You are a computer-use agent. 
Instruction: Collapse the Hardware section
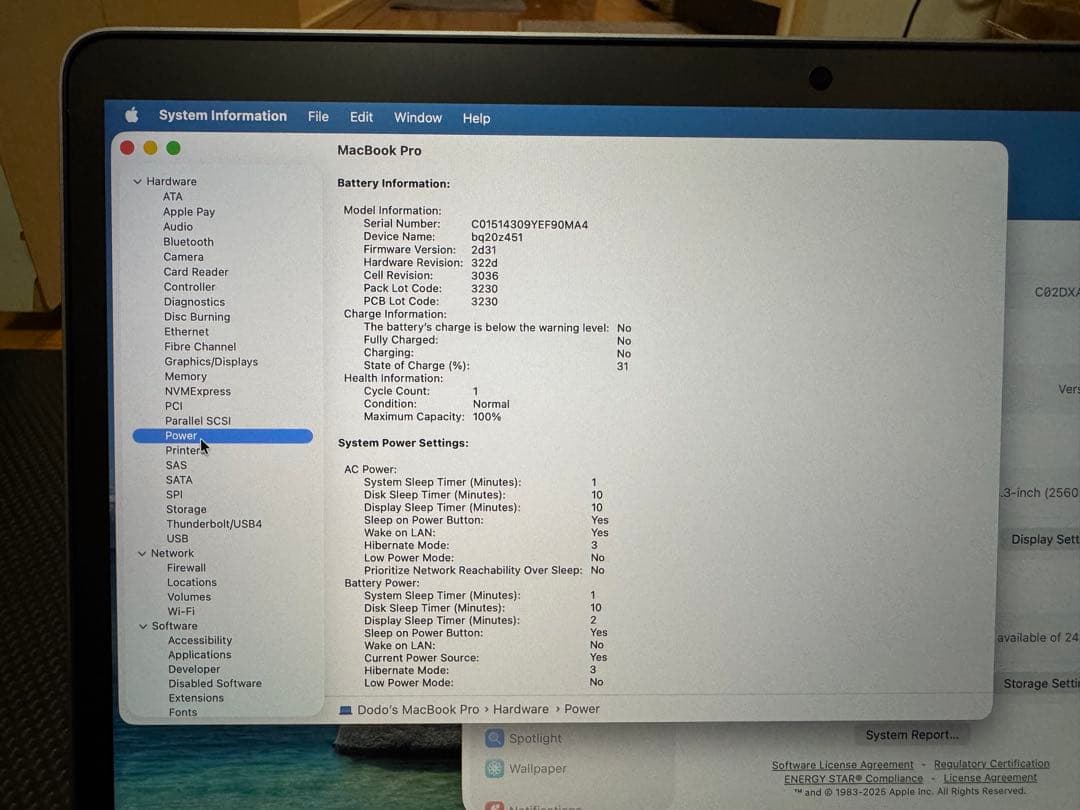point(137,181)
